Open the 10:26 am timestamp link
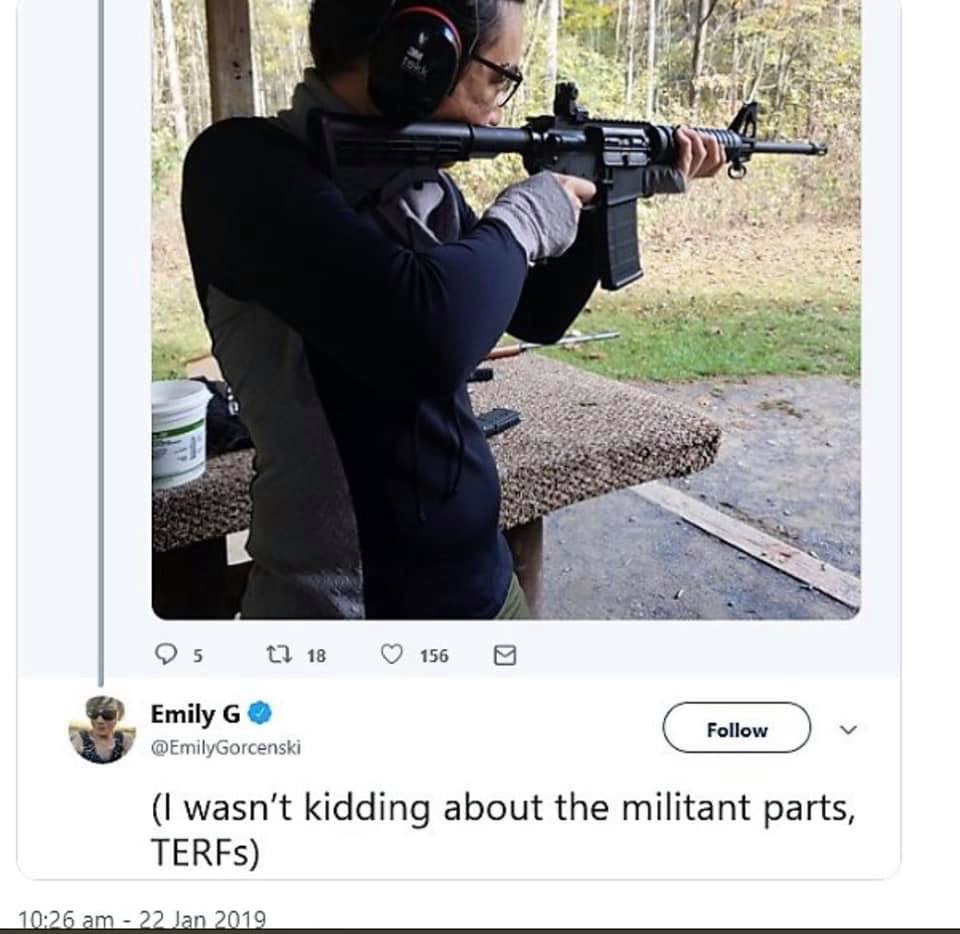Screen dimensions: 960x934 tap(66, 919)
